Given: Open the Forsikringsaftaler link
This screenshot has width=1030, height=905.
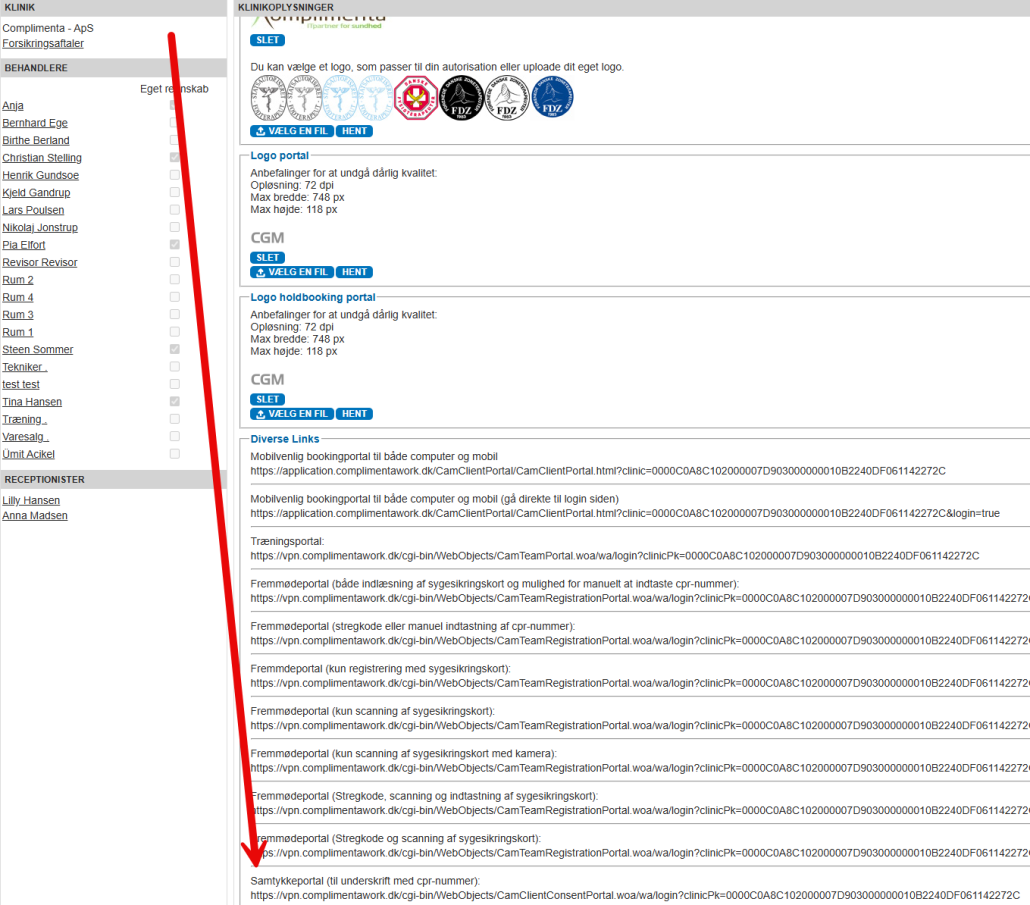Looking at the screenshot, I should tap(43, 44).
